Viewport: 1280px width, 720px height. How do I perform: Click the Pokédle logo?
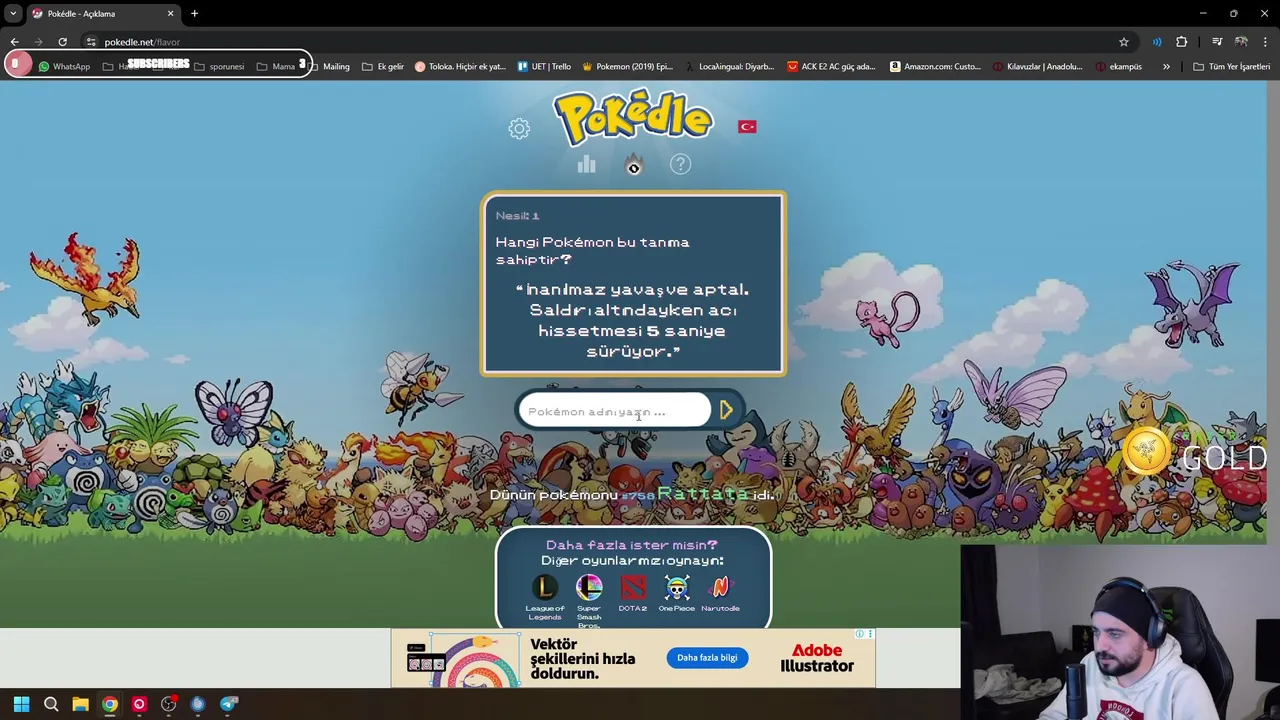pyautogui.click(x=633, y=118)
